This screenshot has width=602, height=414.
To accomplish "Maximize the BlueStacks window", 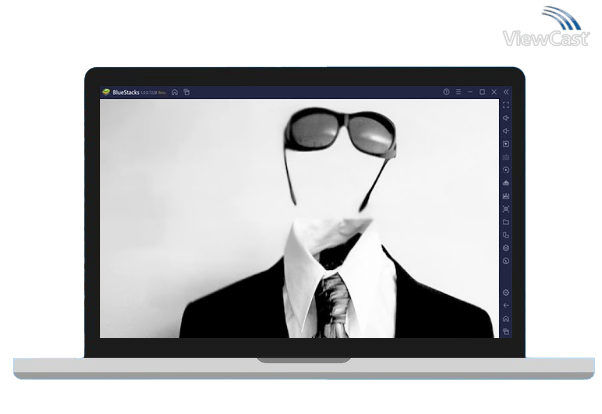I will pos(482,92).
